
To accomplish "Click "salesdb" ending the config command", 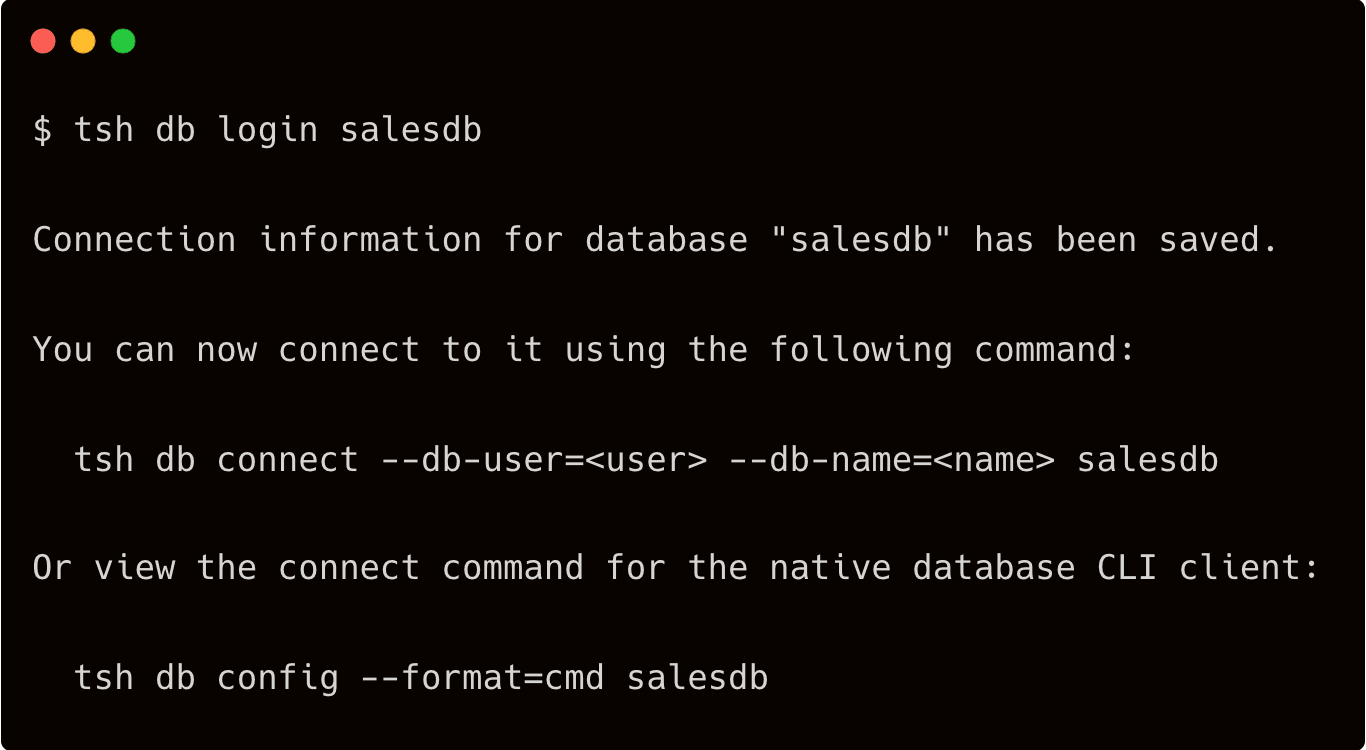I will point(697,678).
